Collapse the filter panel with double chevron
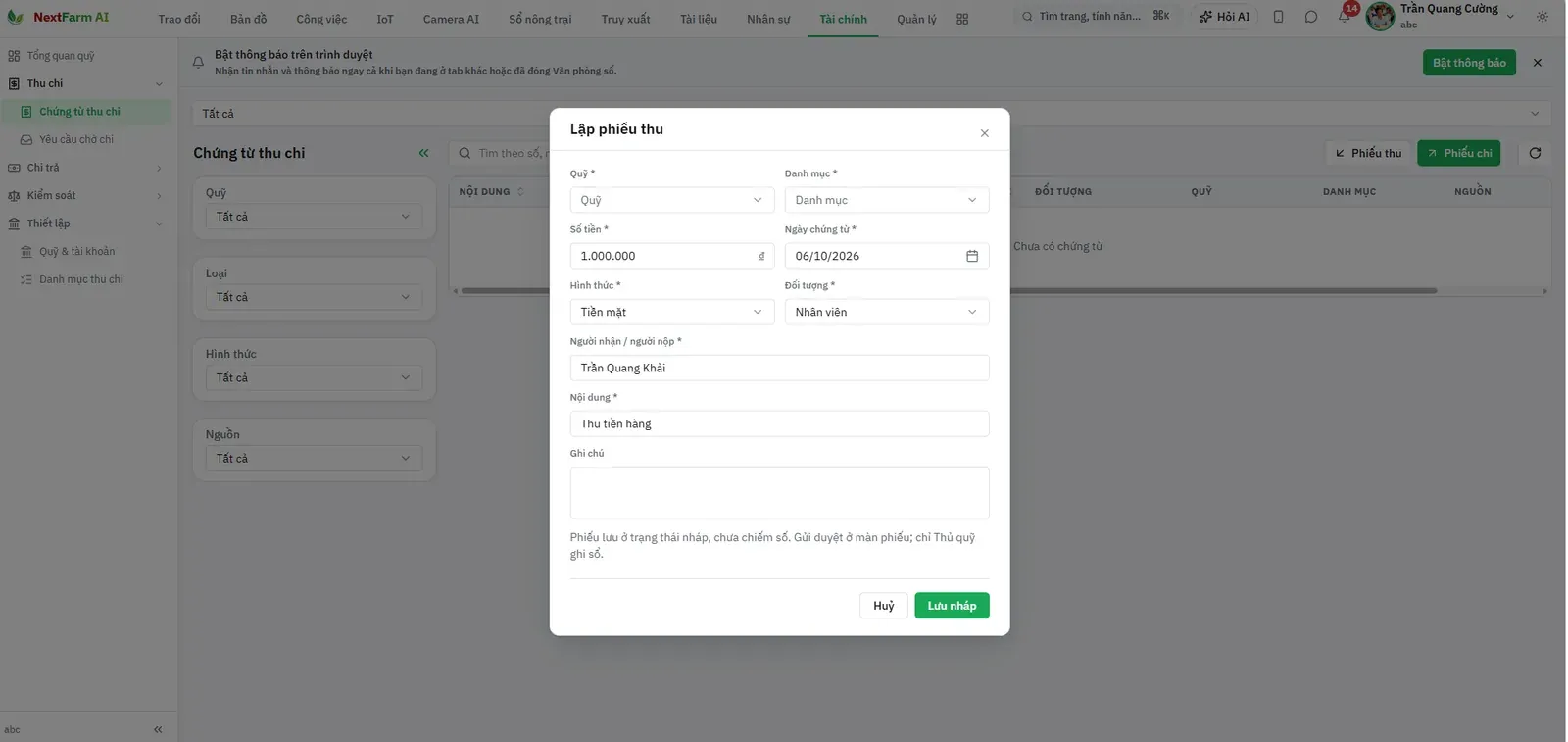Screen dimensions: 1568x742 [x=423, y=153]
